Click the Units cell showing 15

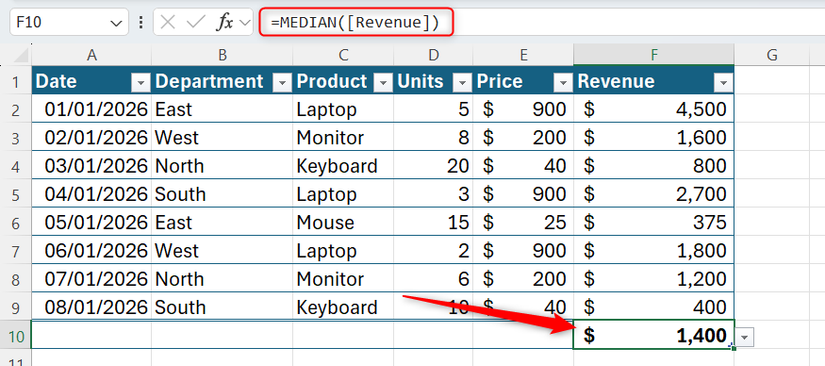pyautogui.click(x=433, y=222)
